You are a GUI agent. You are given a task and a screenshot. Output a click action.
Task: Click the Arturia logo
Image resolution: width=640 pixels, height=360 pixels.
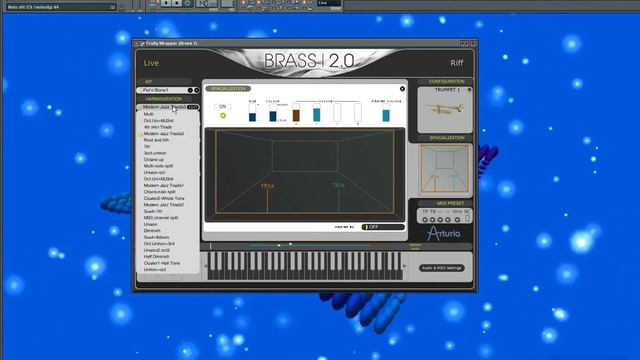pos(444,233)
